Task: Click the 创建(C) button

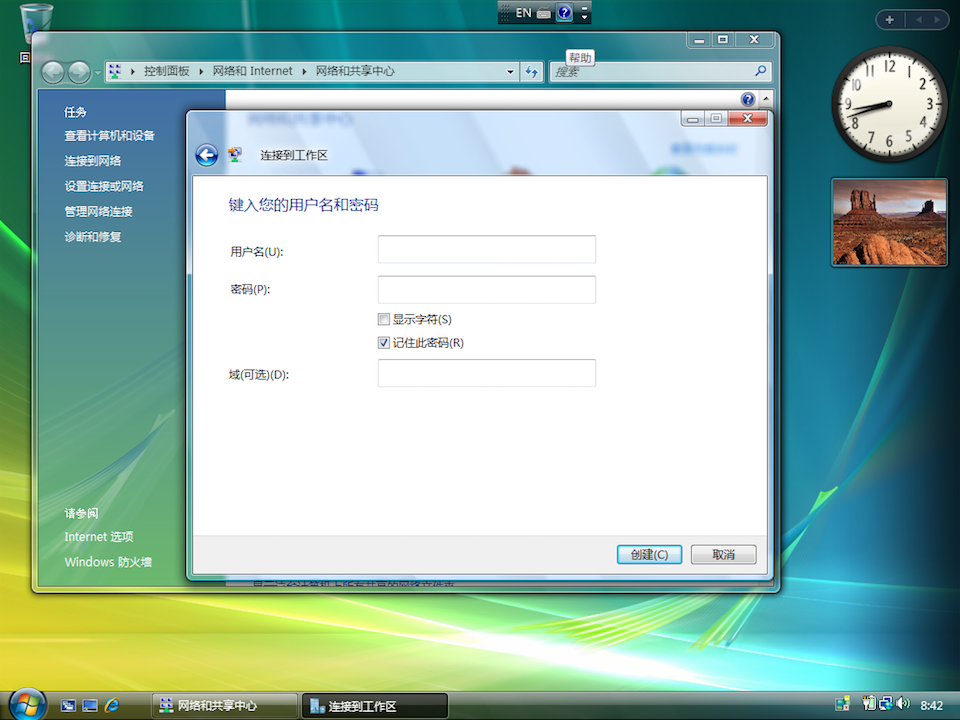Action: [649, 555]
